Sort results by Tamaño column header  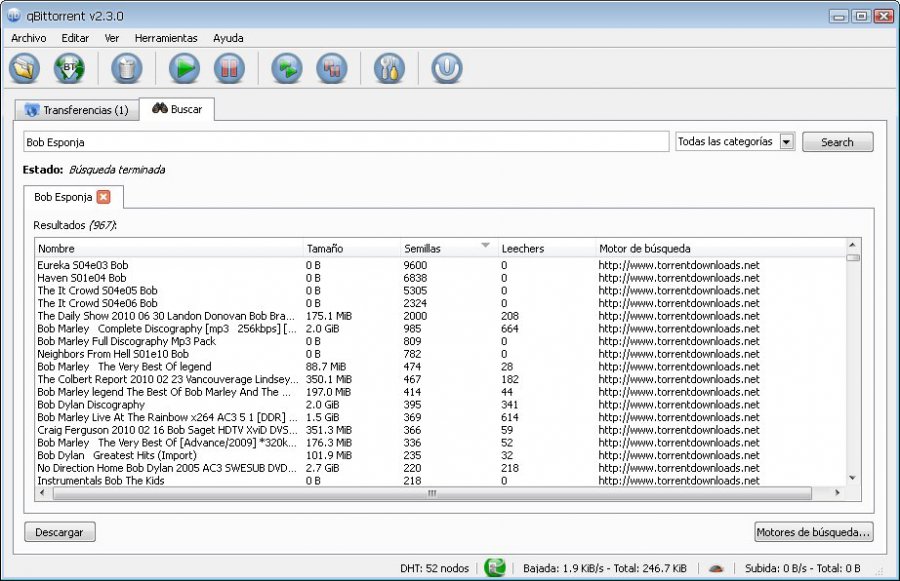click(x=351, y=249)
